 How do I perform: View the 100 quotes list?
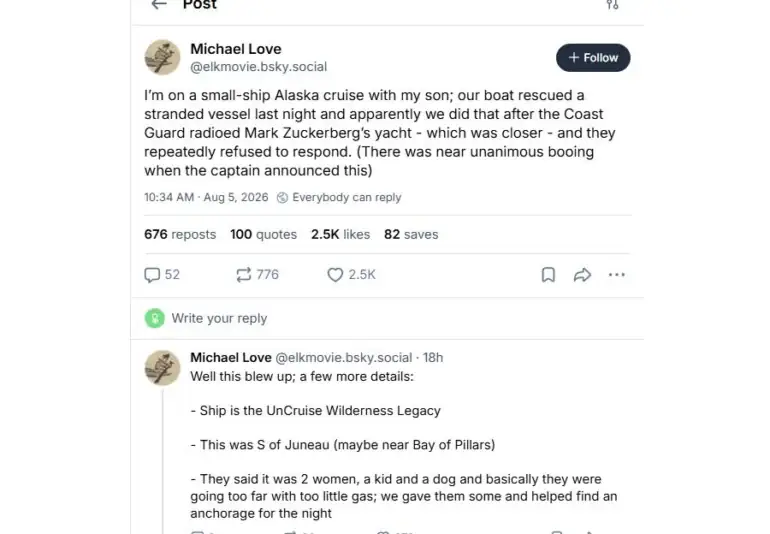pyautogui.click(x=263, y=234)
